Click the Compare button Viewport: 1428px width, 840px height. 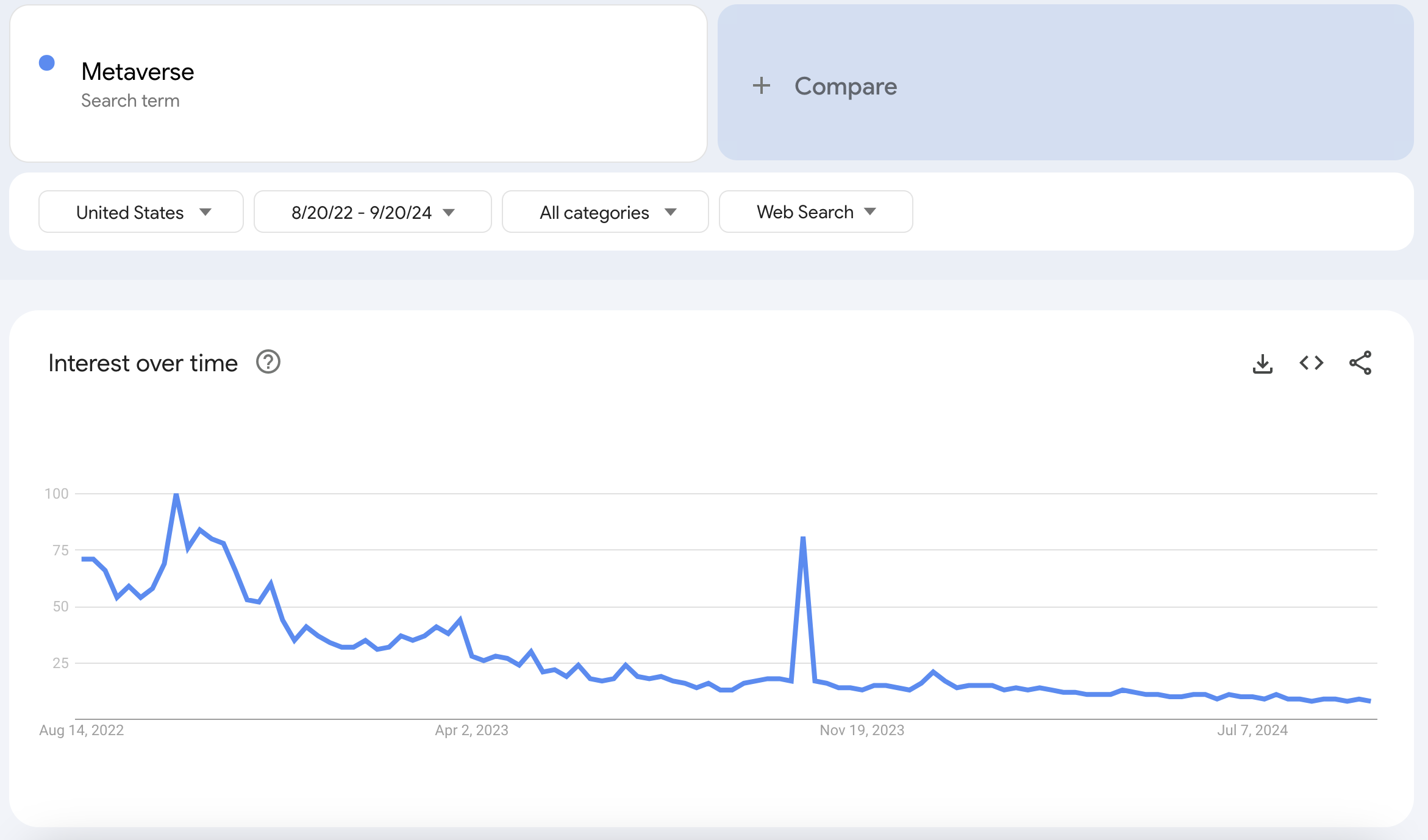click(x=846, y=86)
